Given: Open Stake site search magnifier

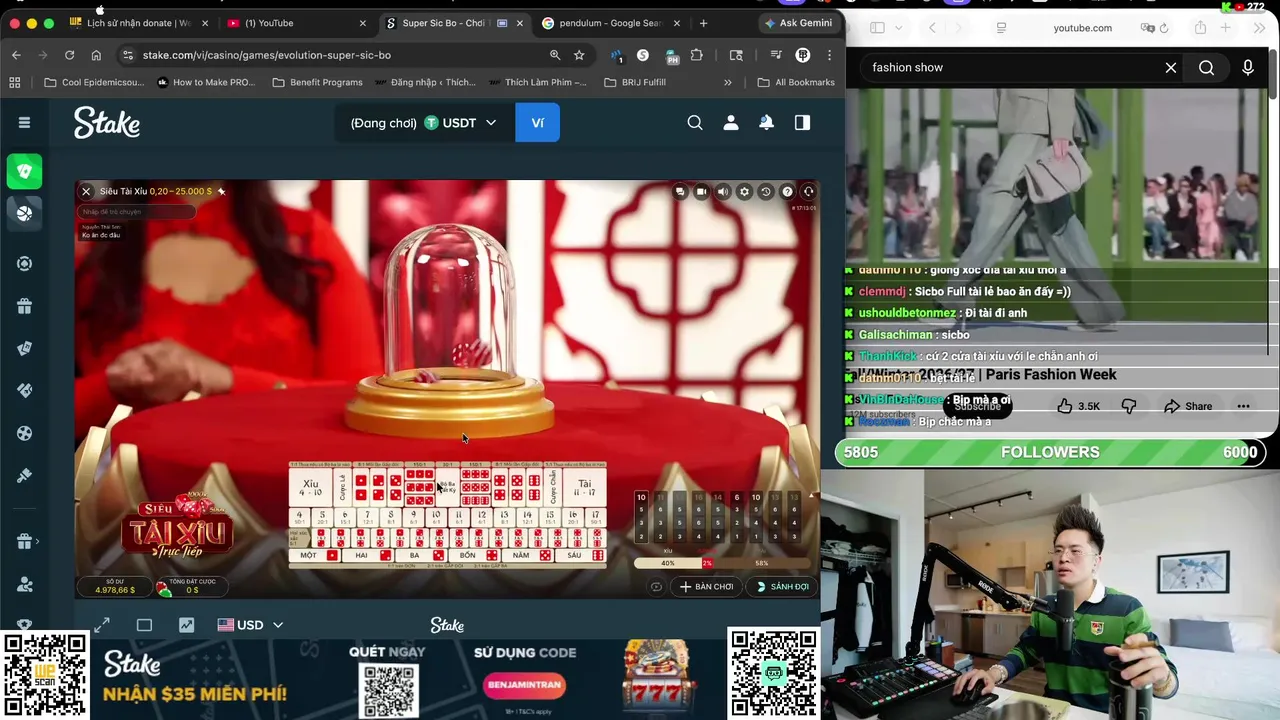Looking at the screenshot, I should point(695,122).
